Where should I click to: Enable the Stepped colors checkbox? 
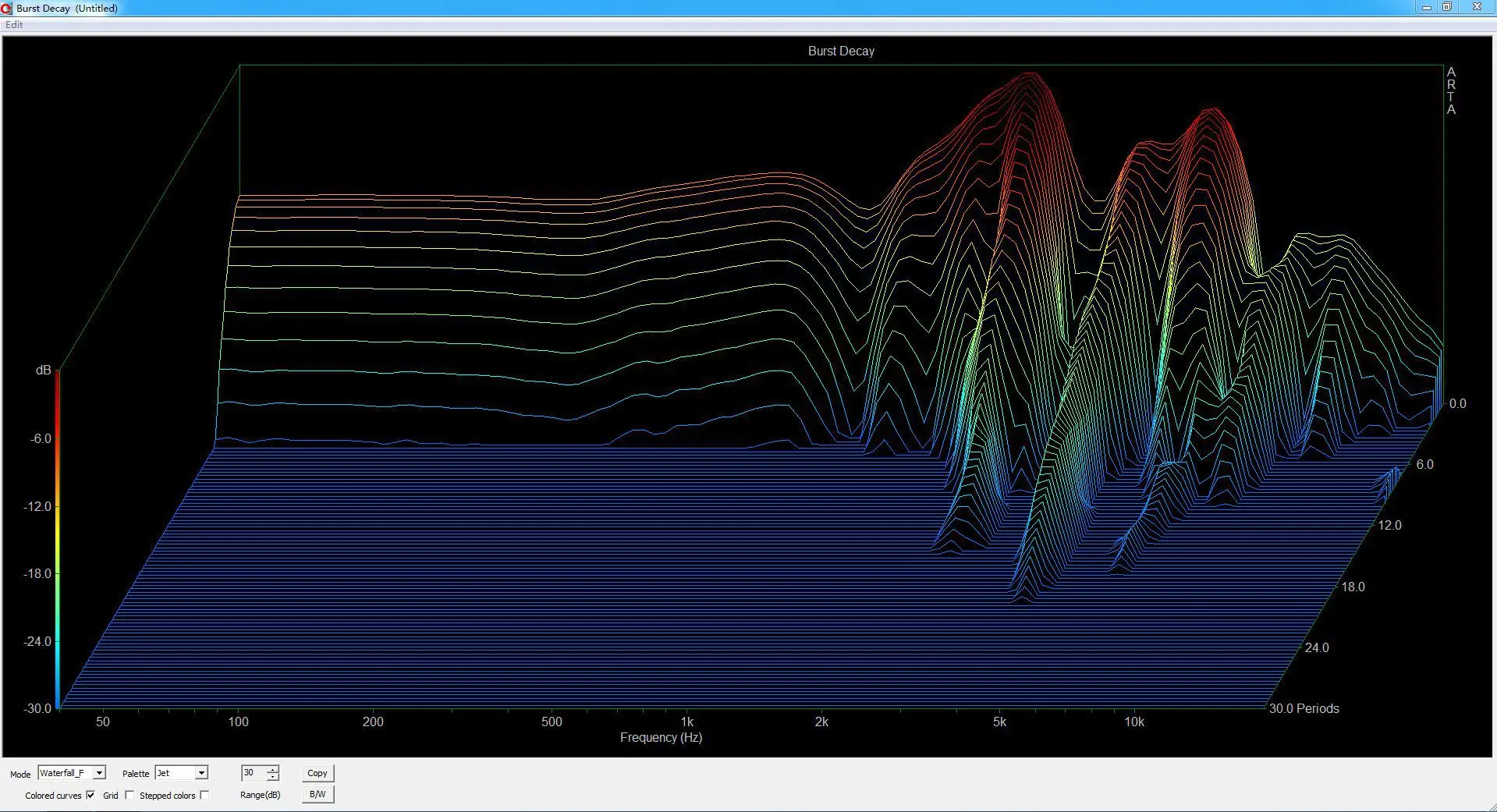coord(204,795)
